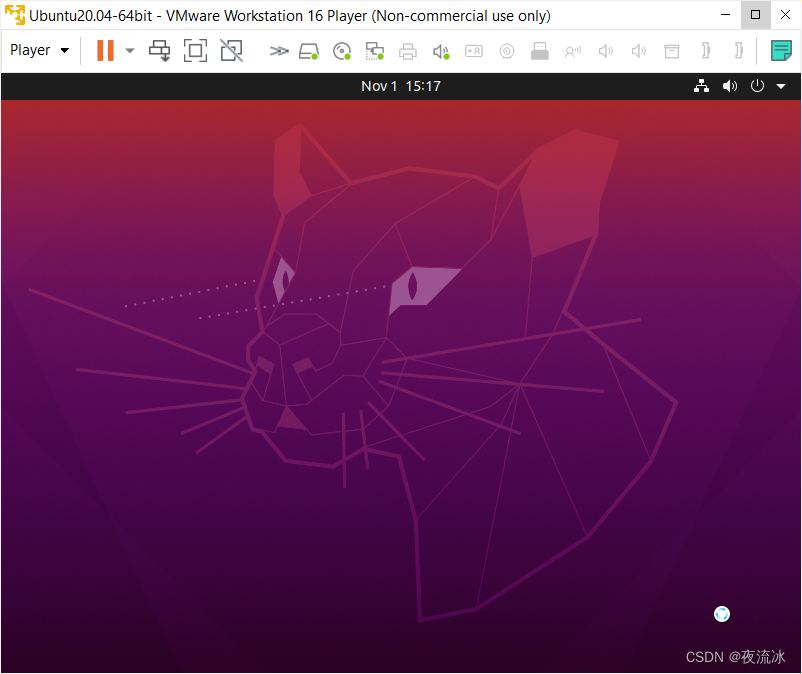Click the greyed ID card device icon
Viewport: 802px width, 674px height.
coord(474,51)
